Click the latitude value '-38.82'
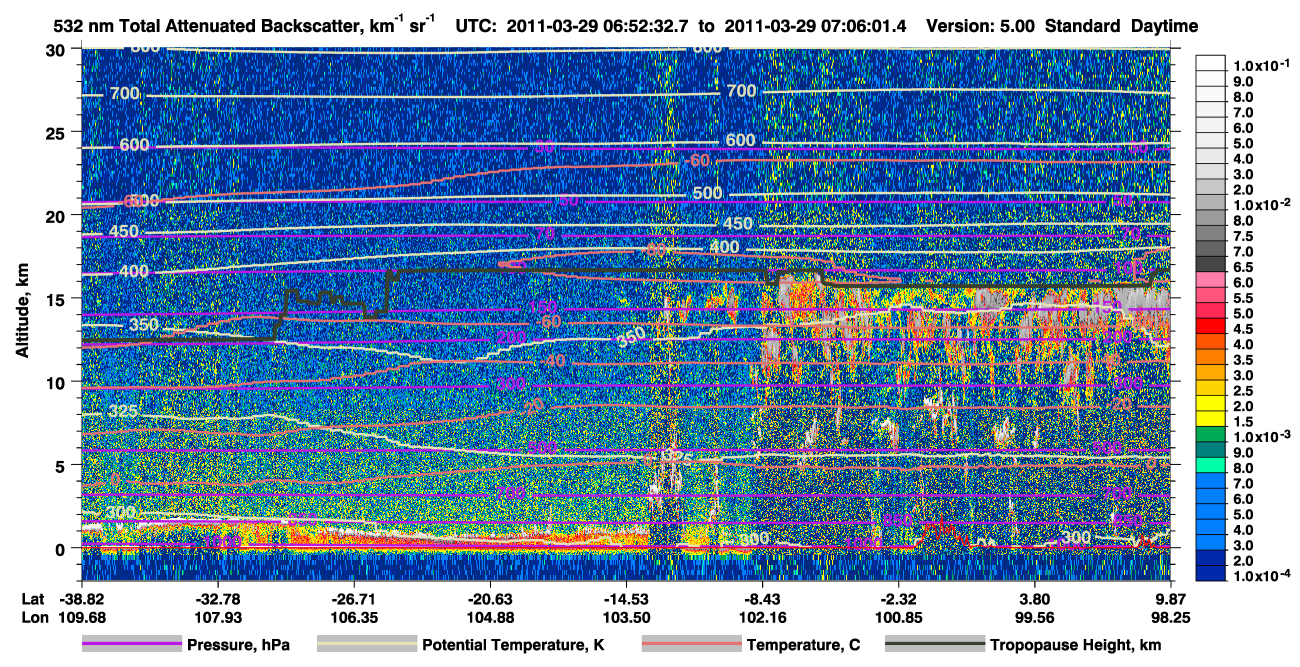1300x667 pixels. 81,600
